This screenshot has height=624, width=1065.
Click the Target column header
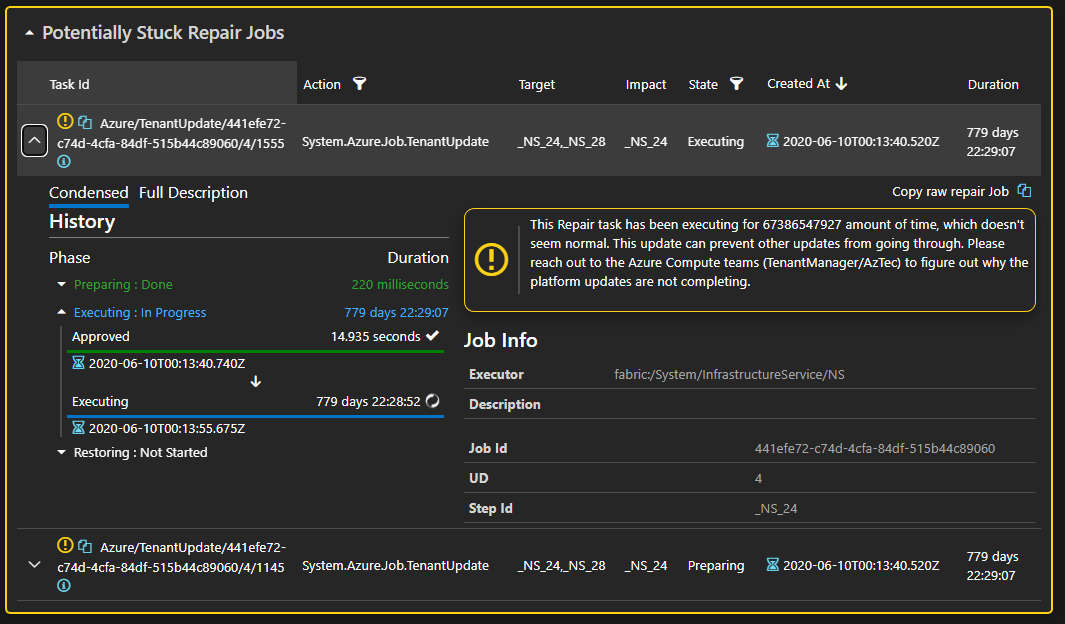coord(537,84)
